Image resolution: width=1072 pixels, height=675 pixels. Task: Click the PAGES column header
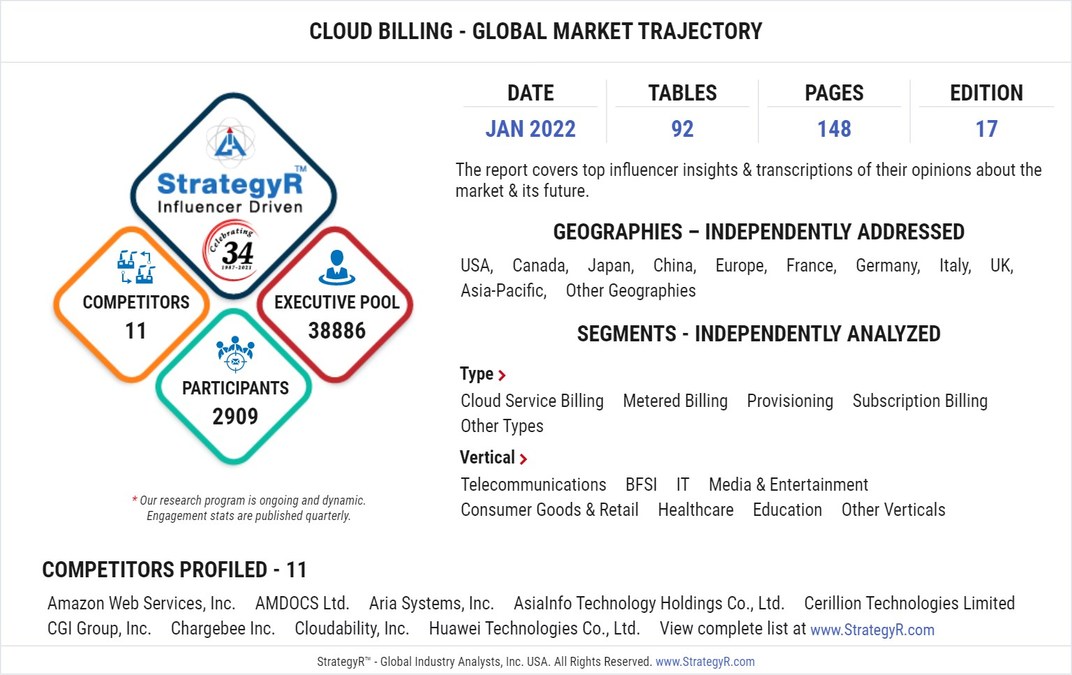click(x=834, y=93)
